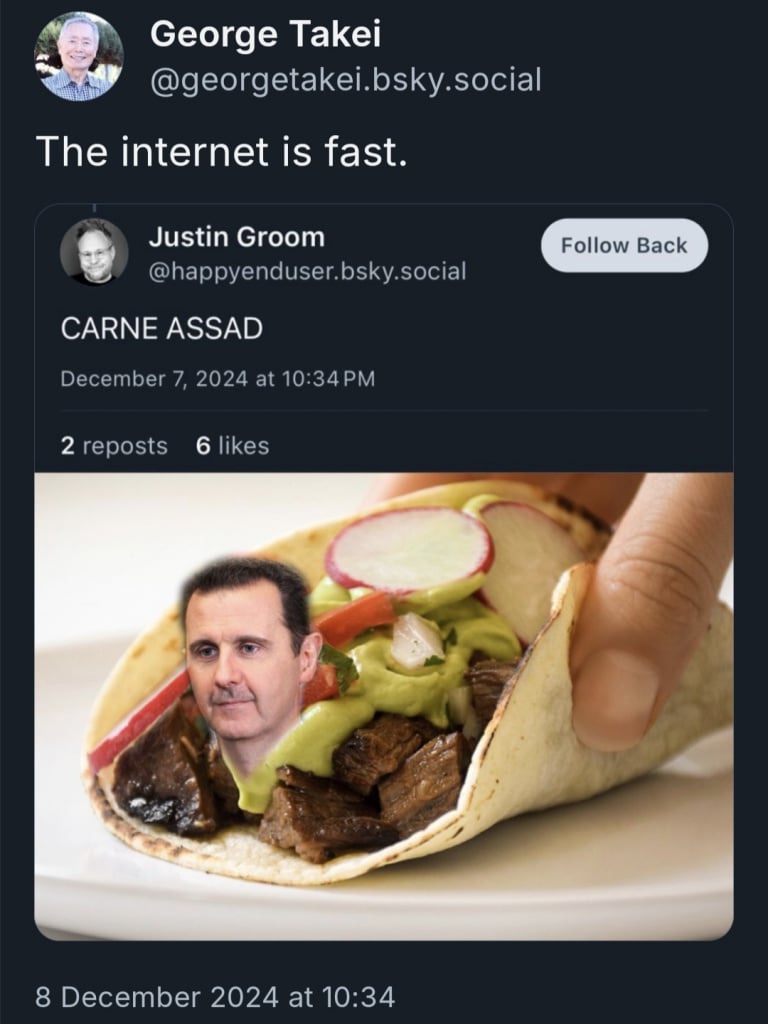Image resolution: width=768 pixels, height=1024 pixels.
Task: Select the CARNE ASSAD post text
Action: pos(162,328)
